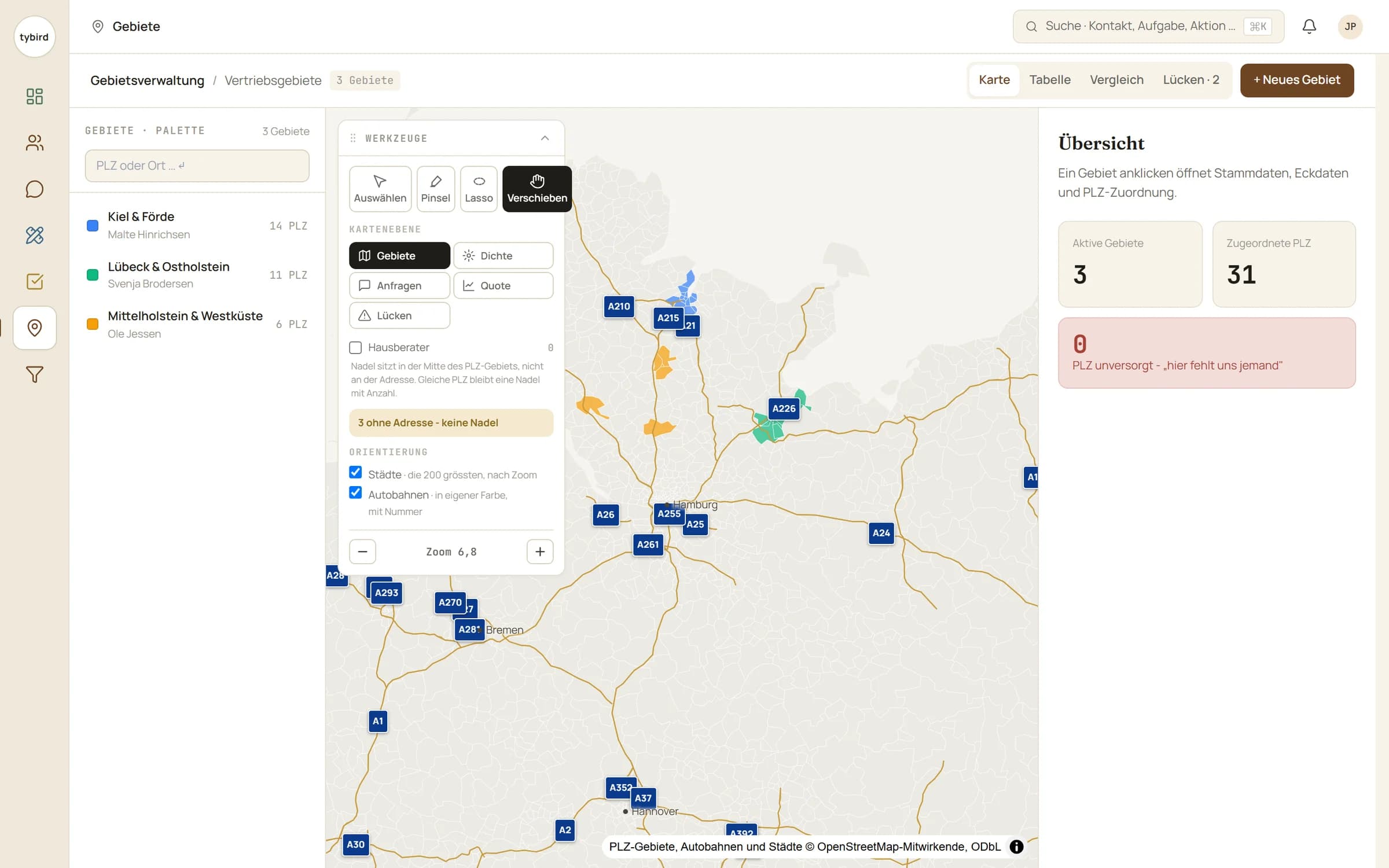Viewport: 1389px width, 868px height.
Task: Open the Gebiete map pin icon in sidebar
Action: [x=35, y=328]
